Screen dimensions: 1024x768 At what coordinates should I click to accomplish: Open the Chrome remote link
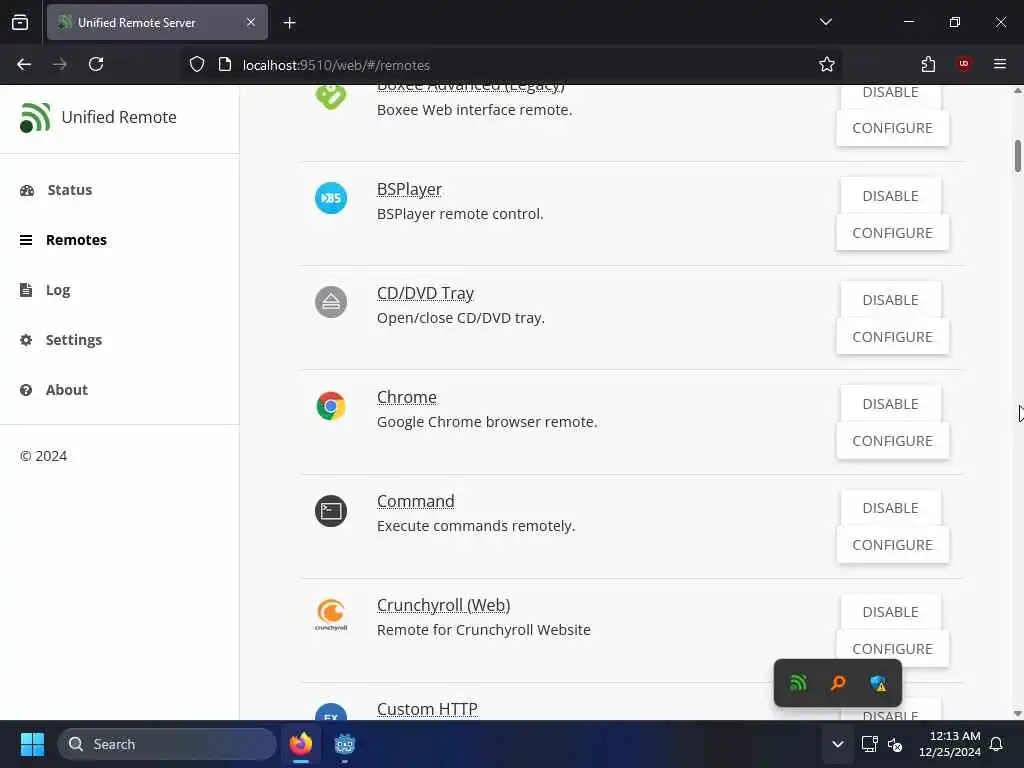click(406, 397)
